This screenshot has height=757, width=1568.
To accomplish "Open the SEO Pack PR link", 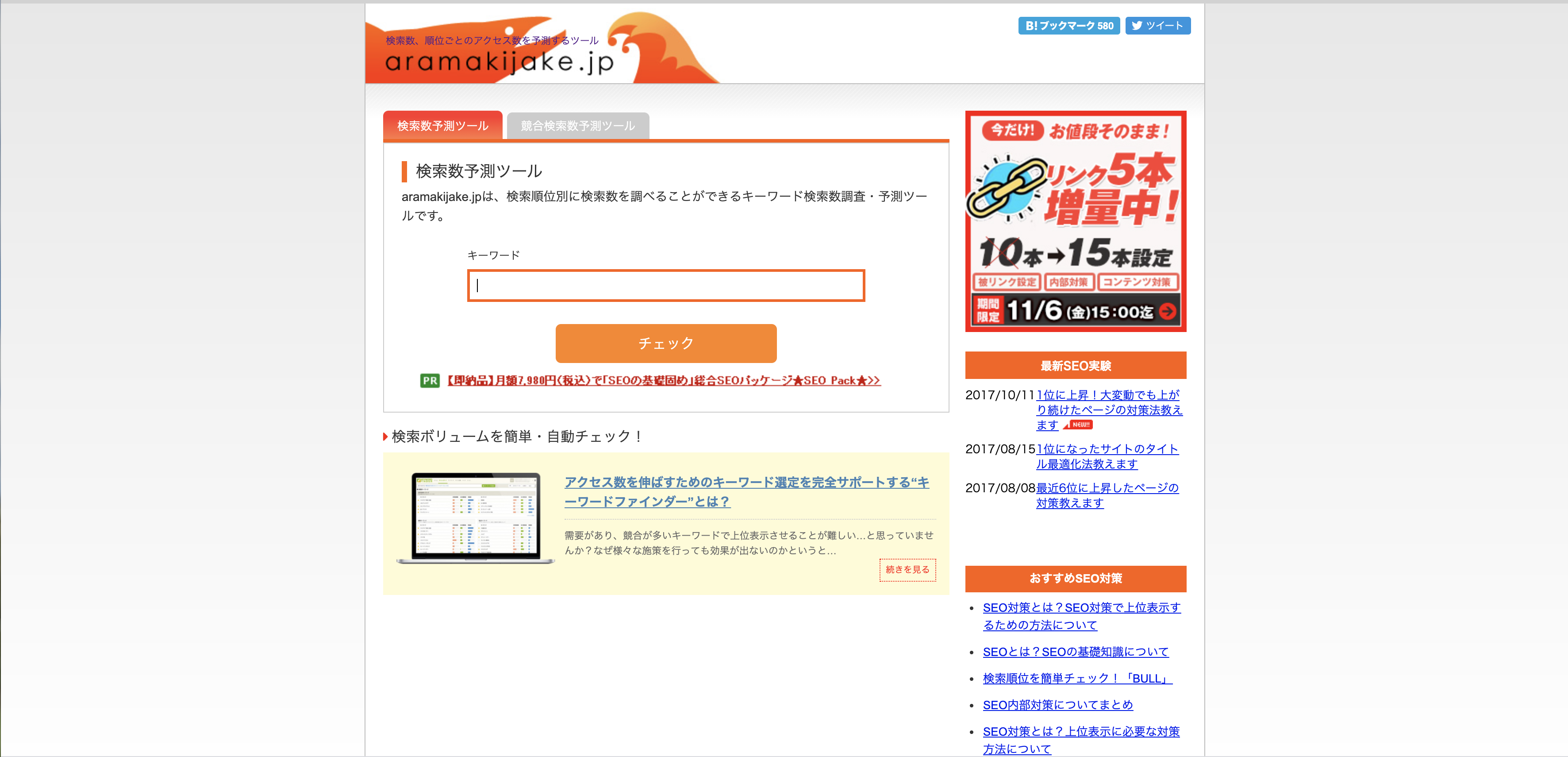I will pos(664,380).
